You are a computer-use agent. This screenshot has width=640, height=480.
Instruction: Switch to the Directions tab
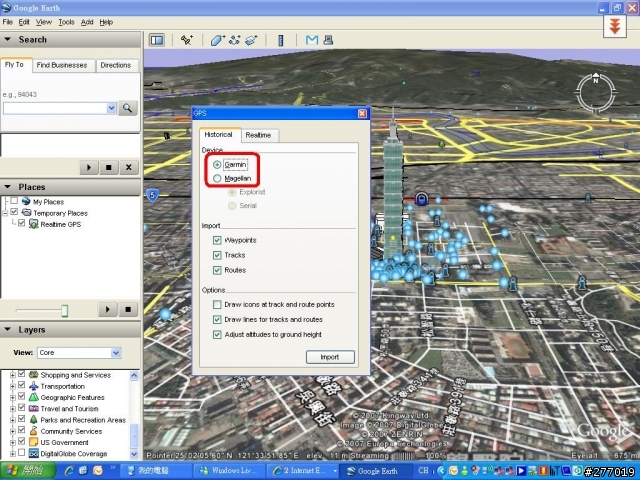click(x=116, y=65)
